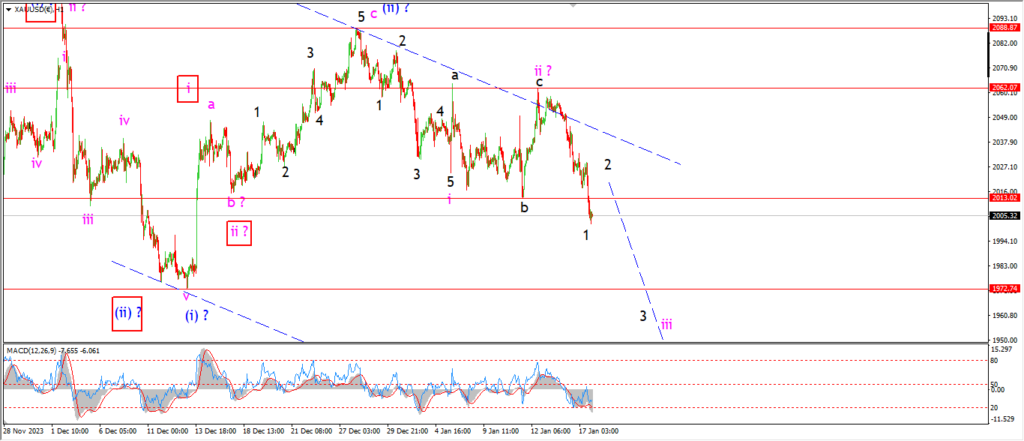This screenshot has width=1024, height=441.
Task: Click the 1994.10 price axis value
Action: point(1006,241)
